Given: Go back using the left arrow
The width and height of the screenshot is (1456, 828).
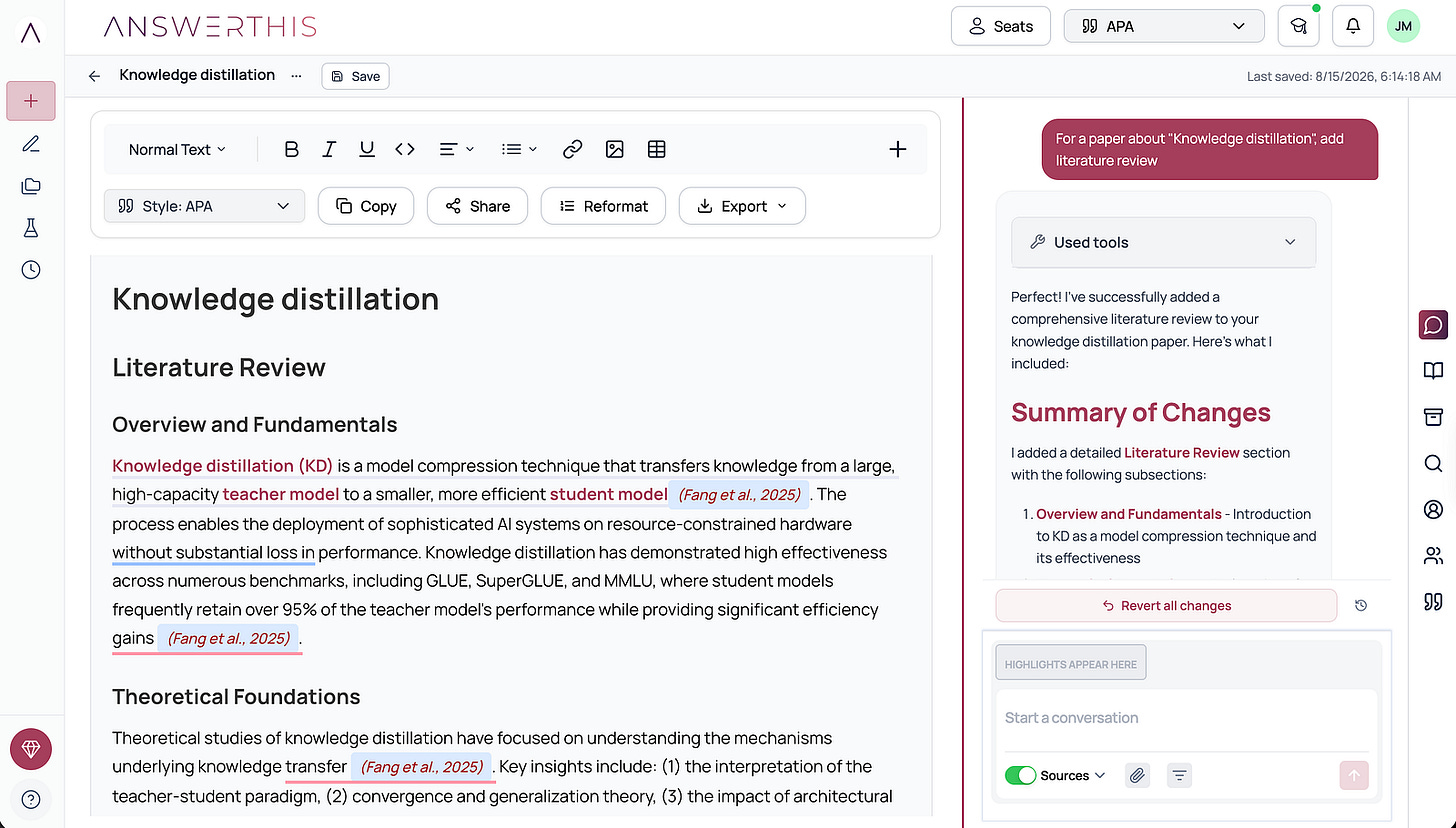Looking at the screenshot, I should [94, 76].
